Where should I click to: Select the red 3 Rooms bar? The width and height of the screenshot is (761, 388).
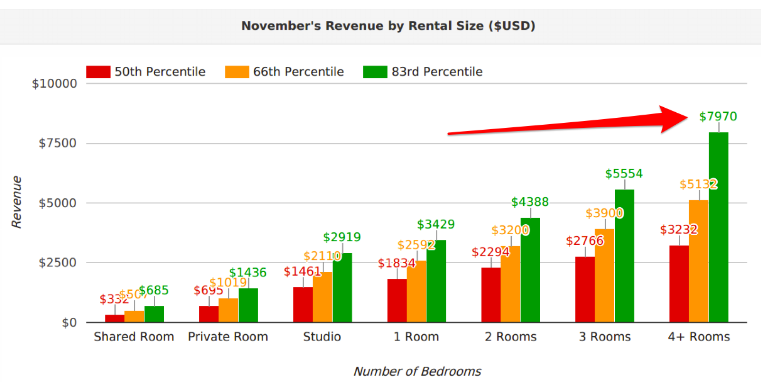click(x=585, y=289)
